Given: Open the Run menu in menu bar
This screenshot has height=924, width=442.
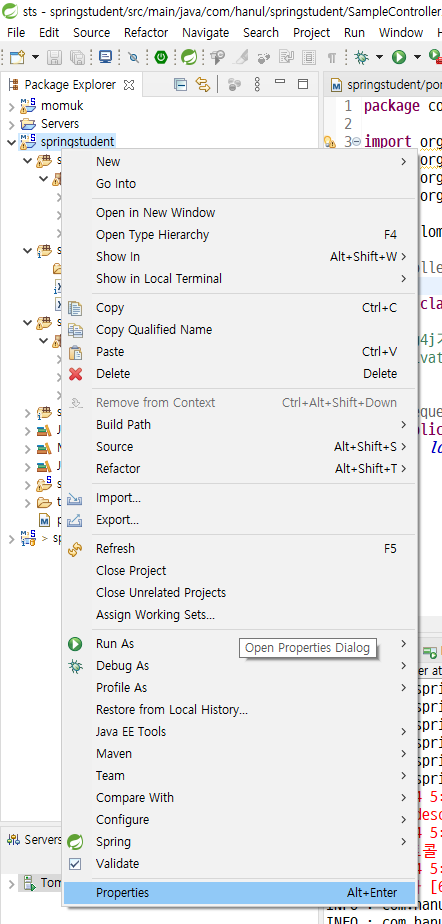Looking at the screenshot, I should point(354,32).
